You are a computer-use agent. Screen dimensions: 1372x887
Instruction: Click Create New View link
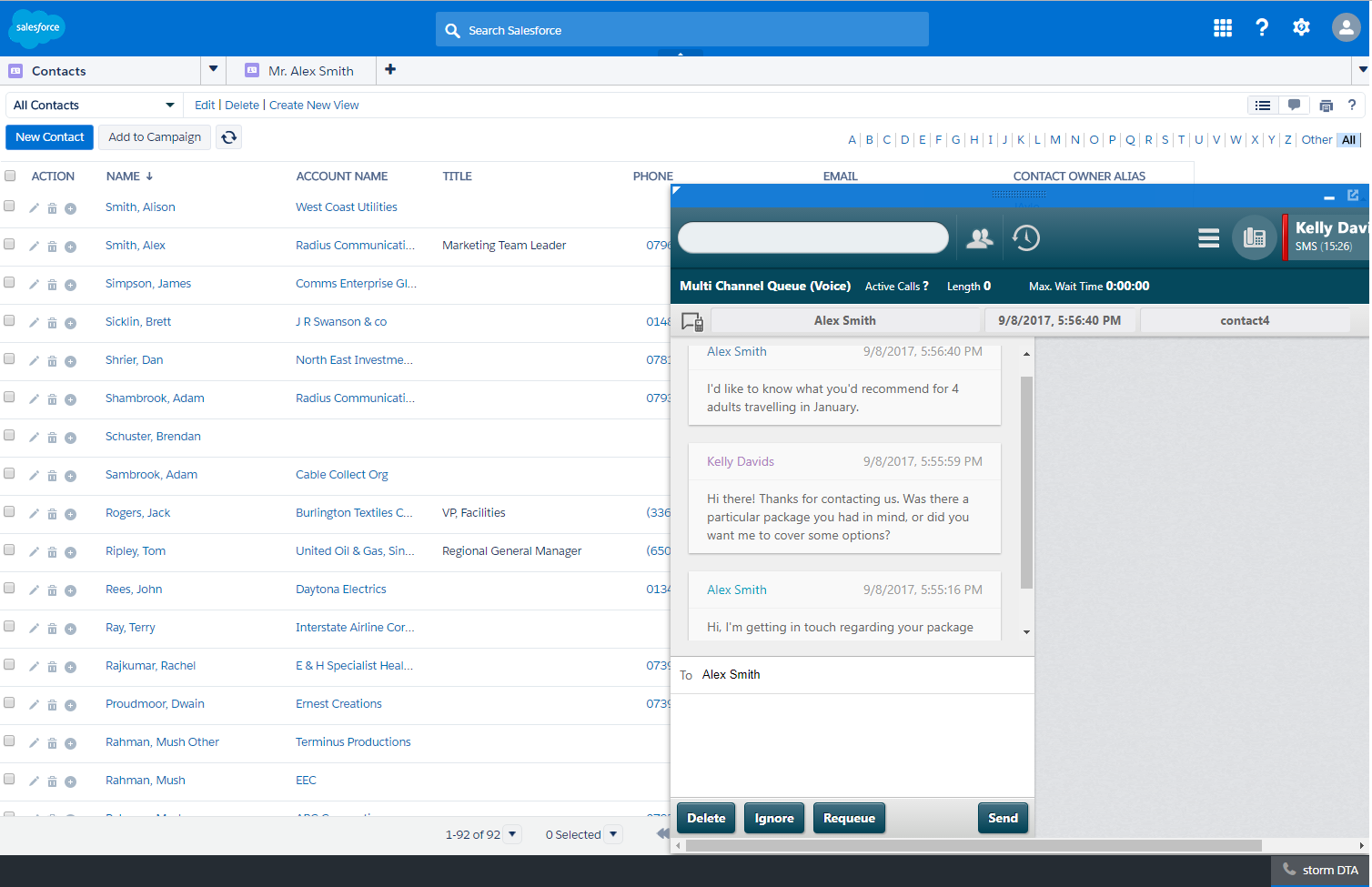pyautogui.click(x=314, y=106)
